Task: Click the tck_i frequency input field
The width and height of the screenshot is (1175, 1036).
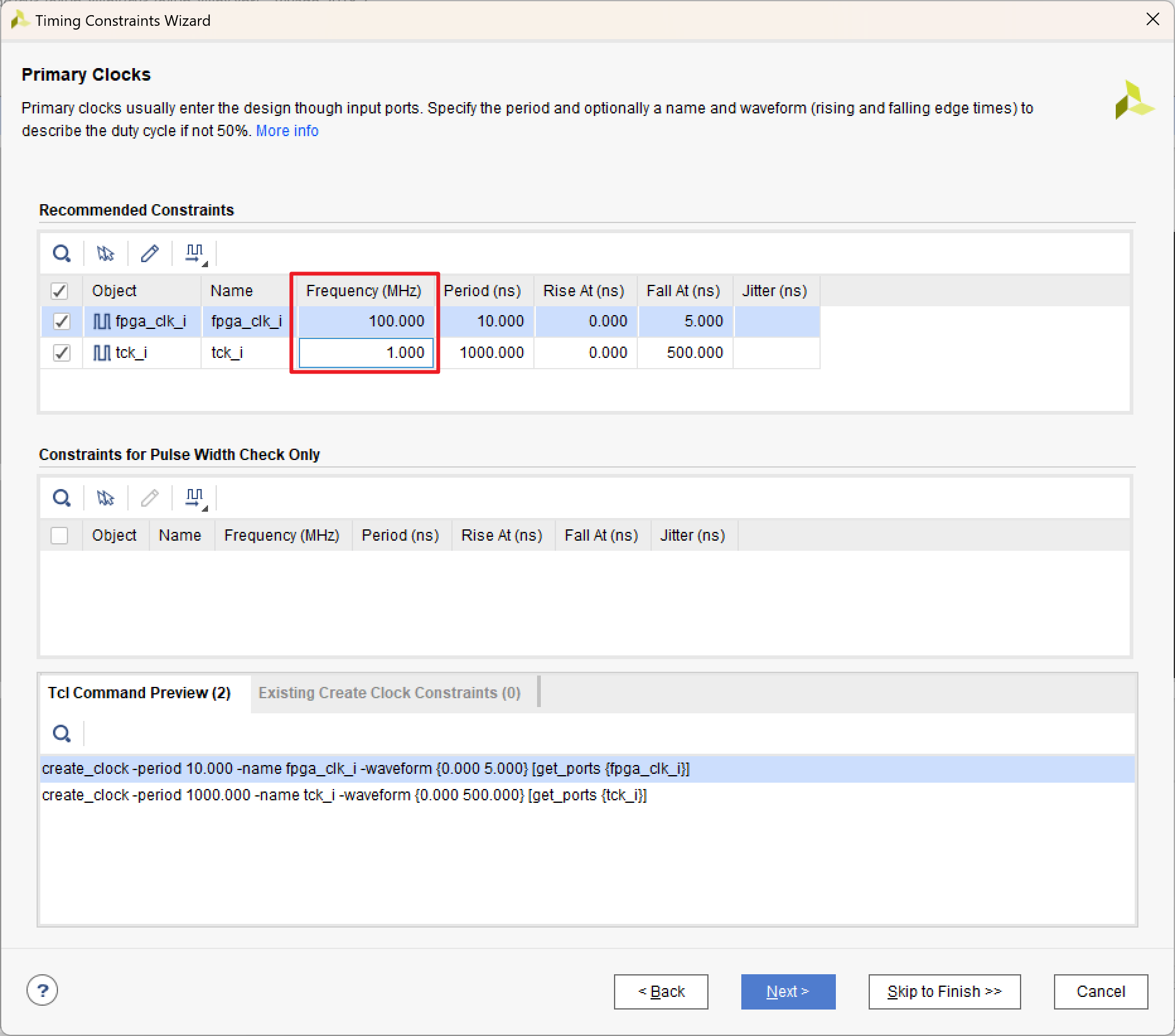Action: tap(366, 353)
